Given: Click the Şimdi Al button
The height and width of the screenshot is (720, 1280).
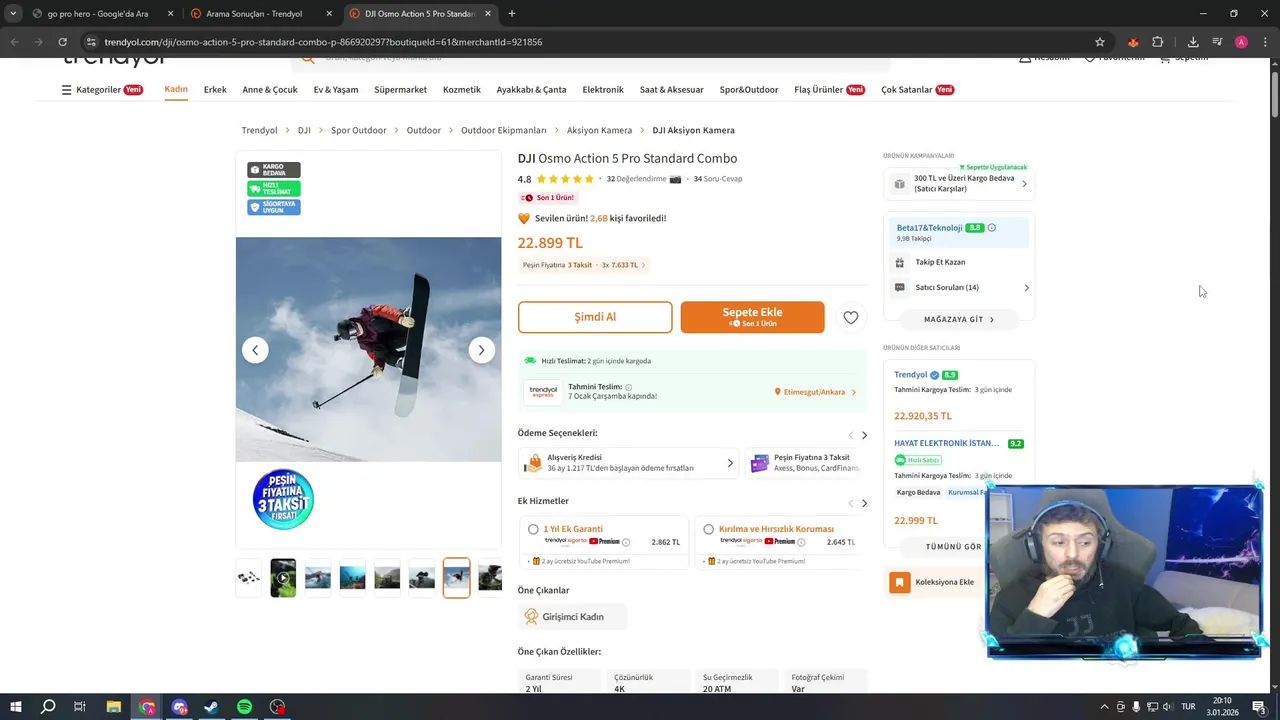Looking at the screenshot, I should (595, 317).
